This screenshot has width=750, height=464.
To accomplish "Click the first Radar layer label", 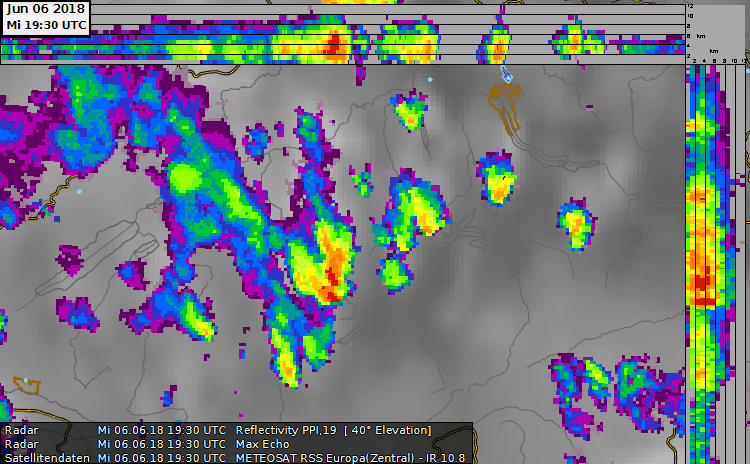I will (x=20, y=430).
